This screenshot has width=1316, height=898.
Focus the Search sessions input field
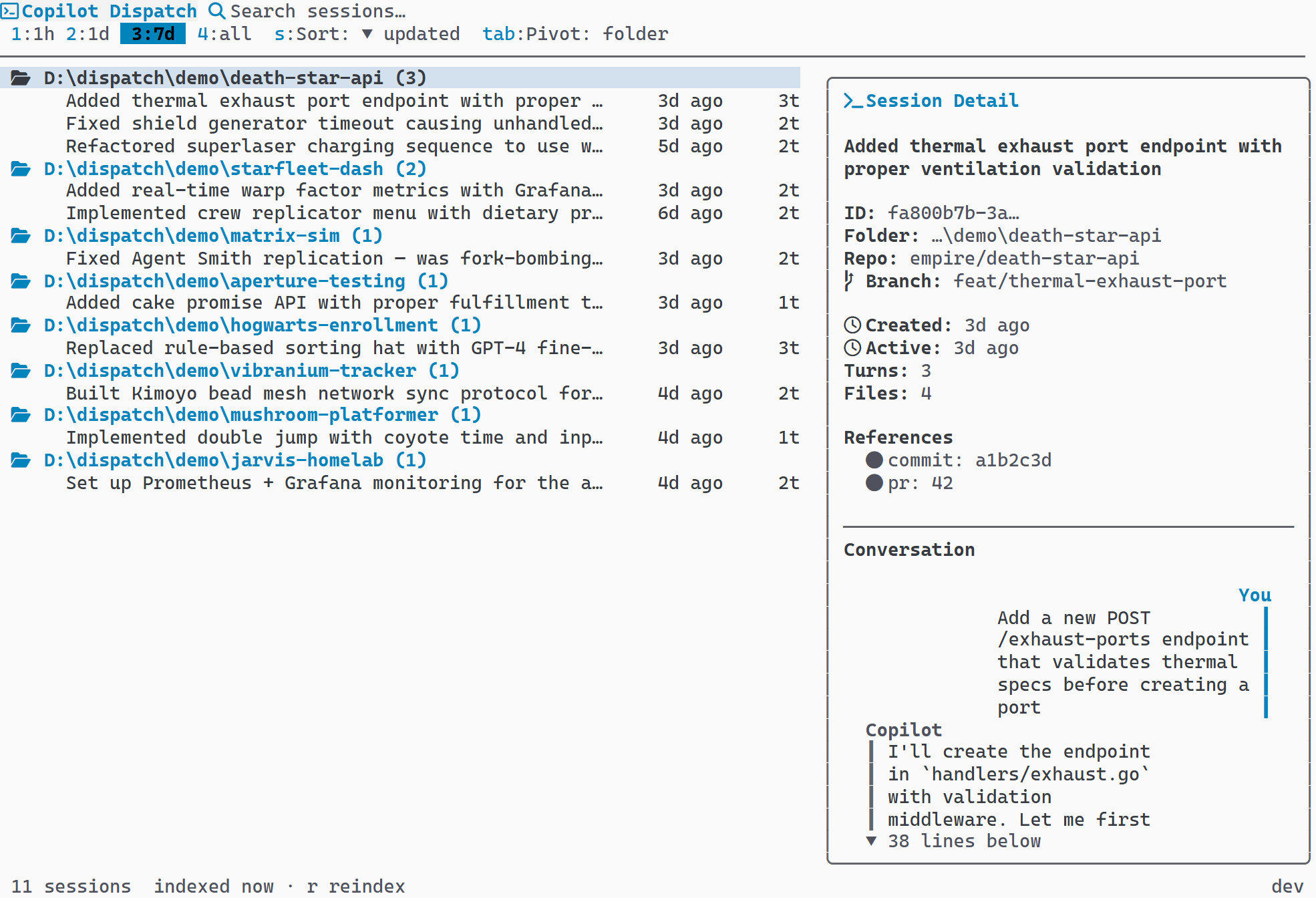(318, 11)
